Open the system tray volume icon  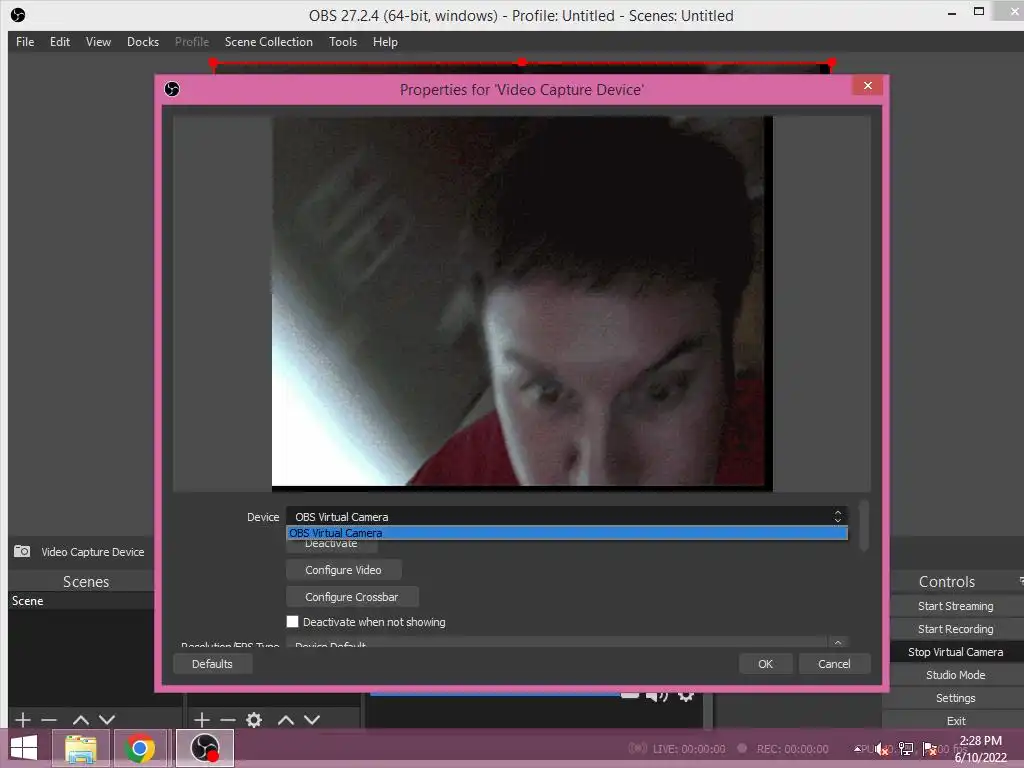point(882,749)
